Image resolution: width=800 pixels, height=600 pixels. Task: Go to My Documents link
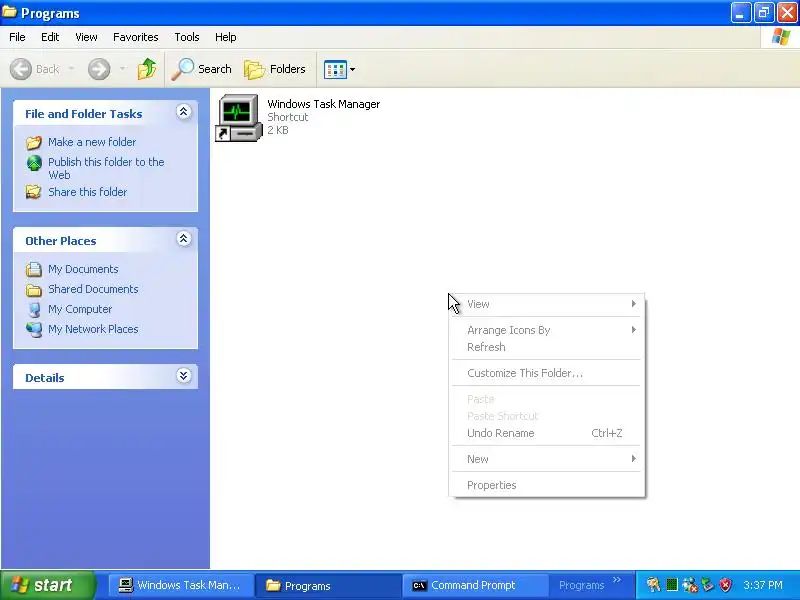point(83,269)
